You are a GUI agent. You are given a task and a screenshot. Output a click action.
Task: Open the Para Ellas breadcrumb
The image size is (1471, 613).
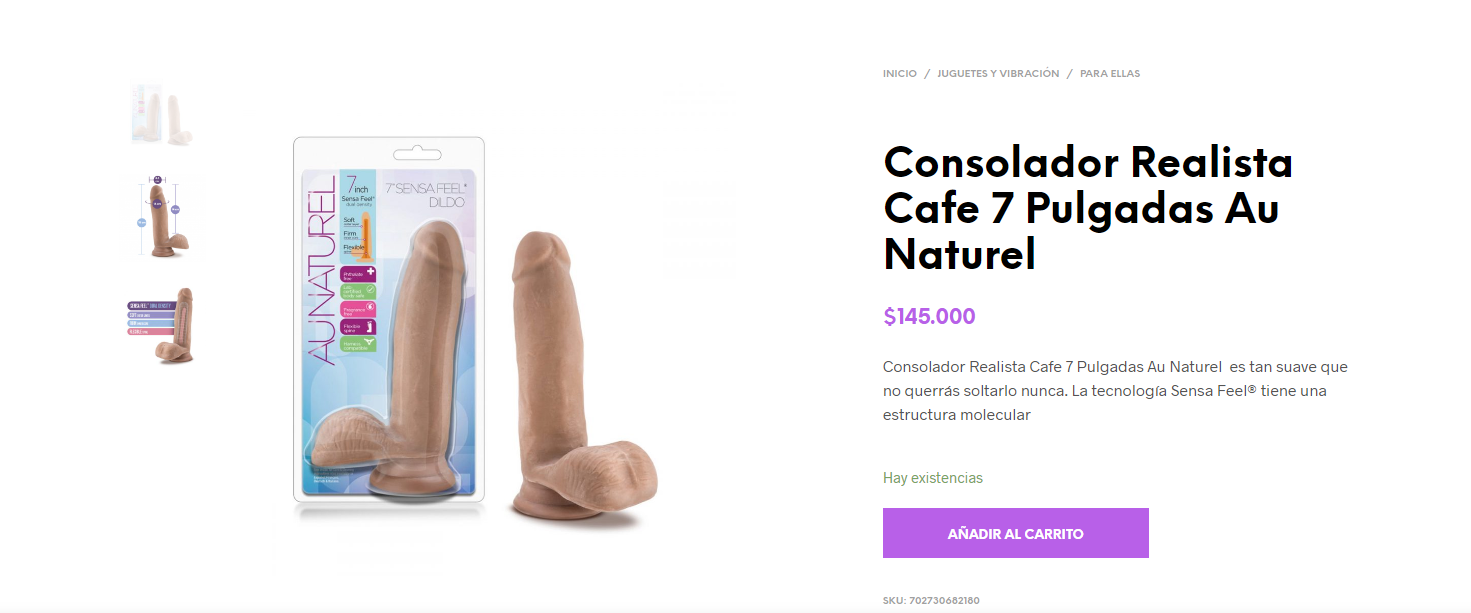pos(1110,74)
